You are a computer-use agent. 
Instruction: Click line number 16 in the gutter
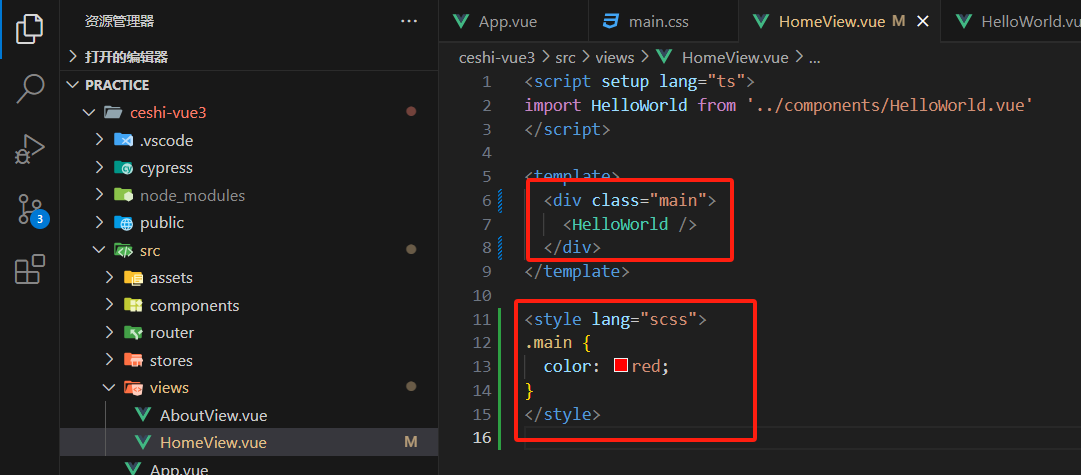tap(482, 438)
